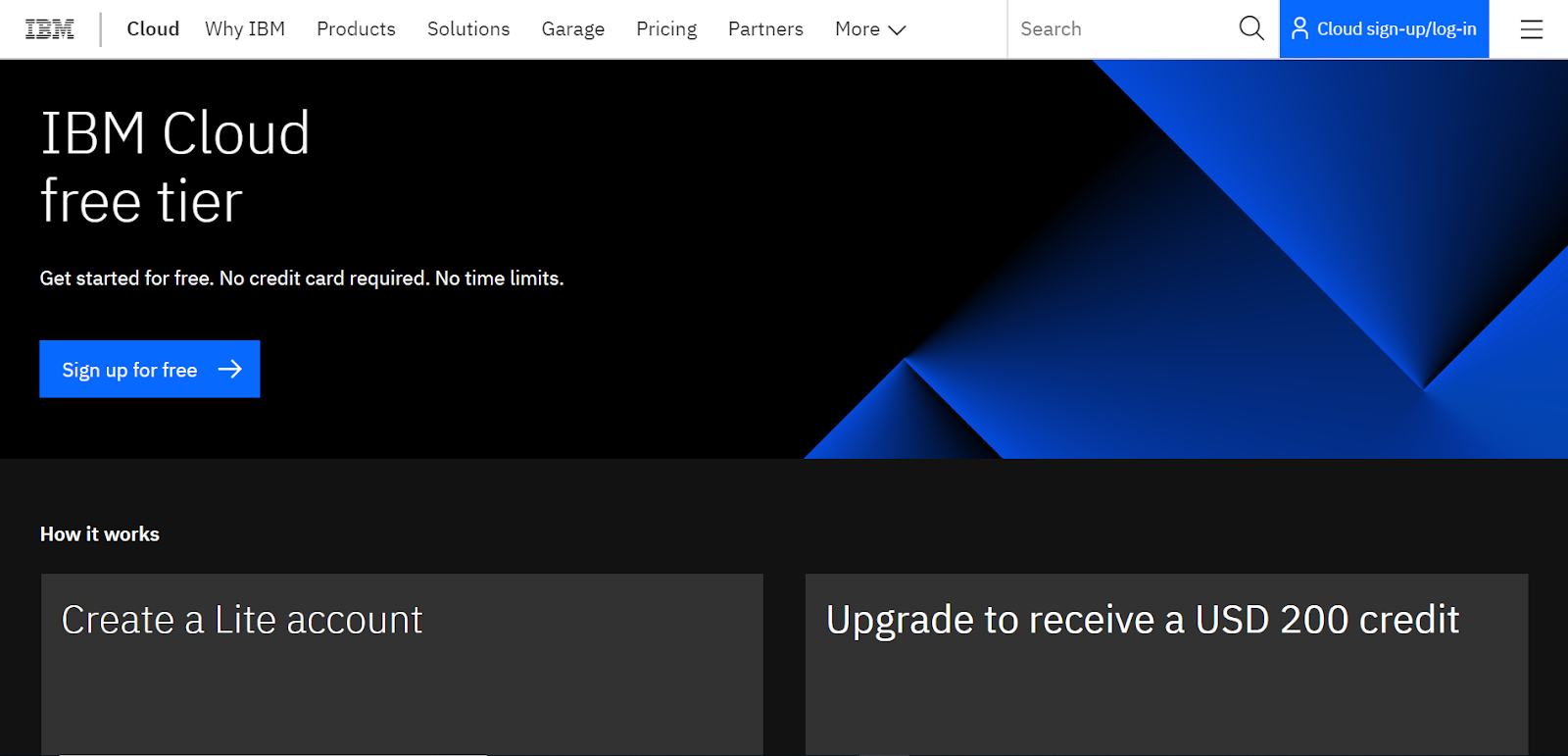1568x756 pixels.
Task: Click the arrow in Sign up for free
Action: click(230, 369)
